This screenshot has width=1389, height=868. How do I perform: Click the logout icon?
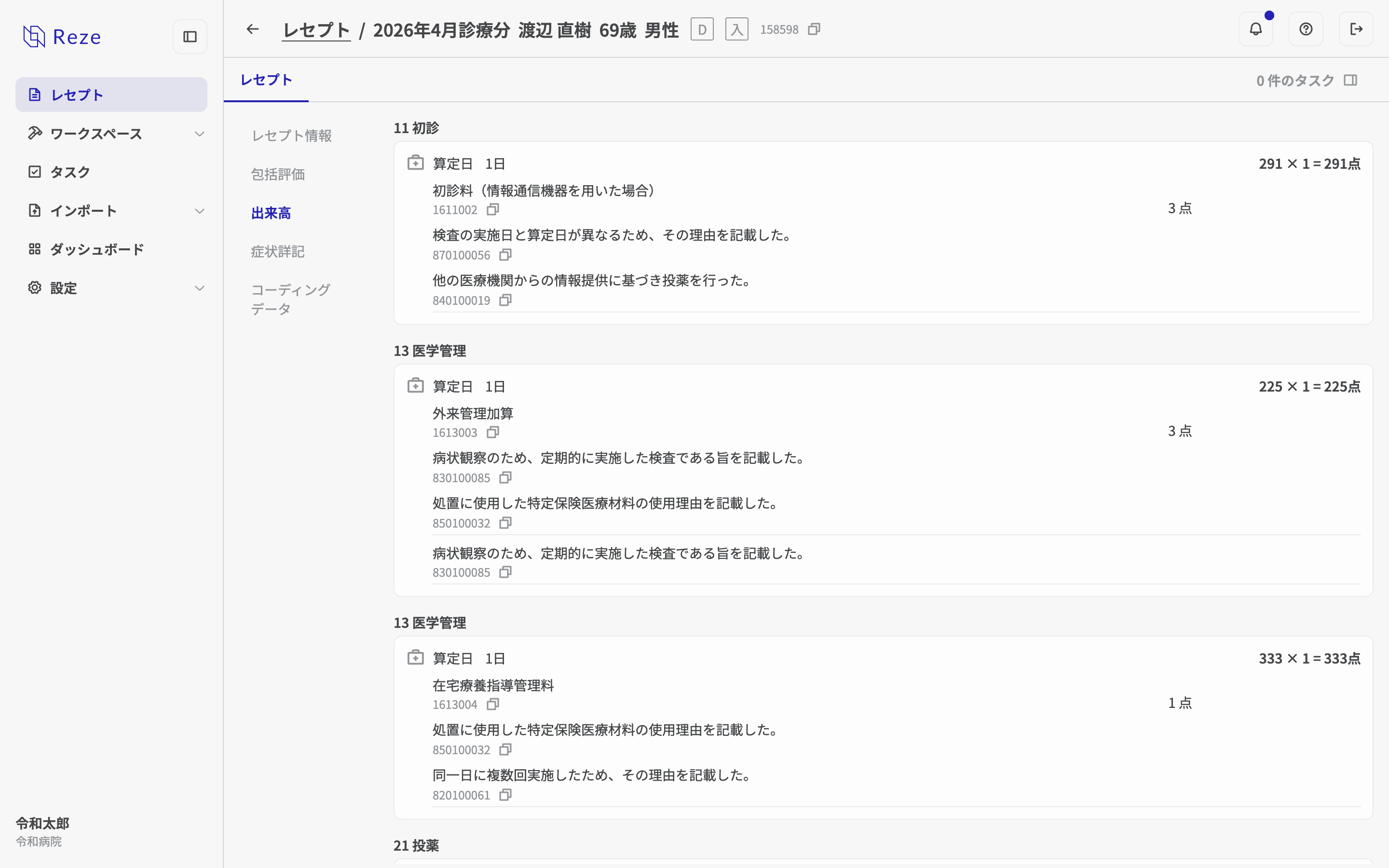1356,29
